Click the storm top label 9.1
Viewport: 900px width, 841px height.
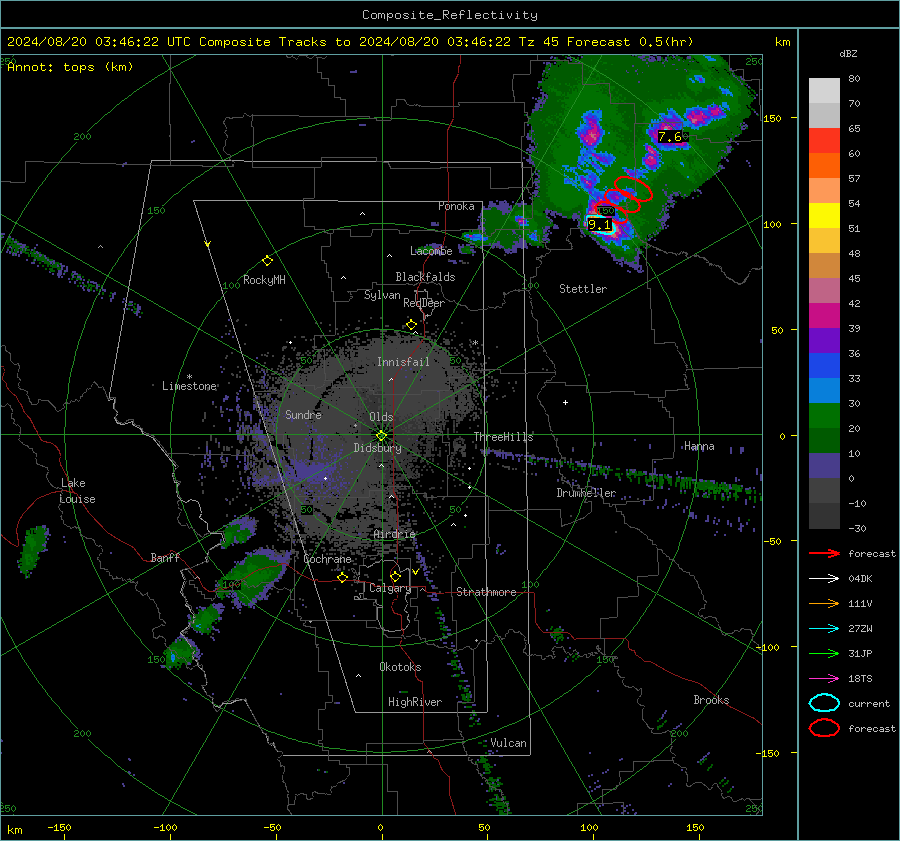click(600, 224)
